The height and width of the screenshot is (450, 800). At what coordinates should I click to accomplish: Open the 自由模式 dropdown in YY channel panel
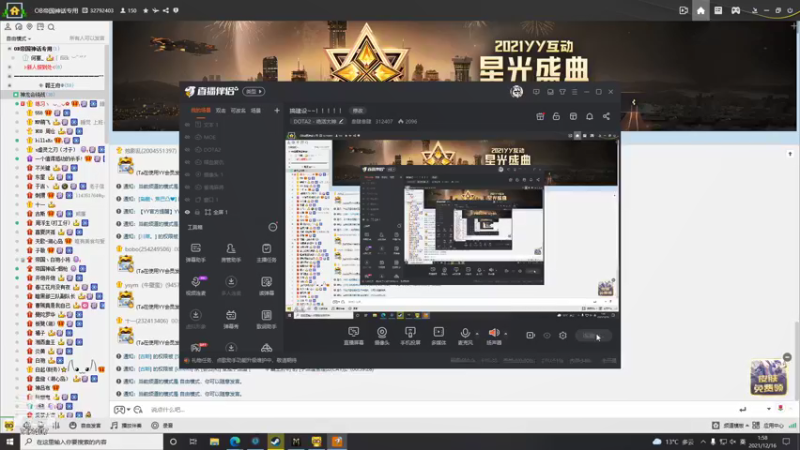[18, 38]
